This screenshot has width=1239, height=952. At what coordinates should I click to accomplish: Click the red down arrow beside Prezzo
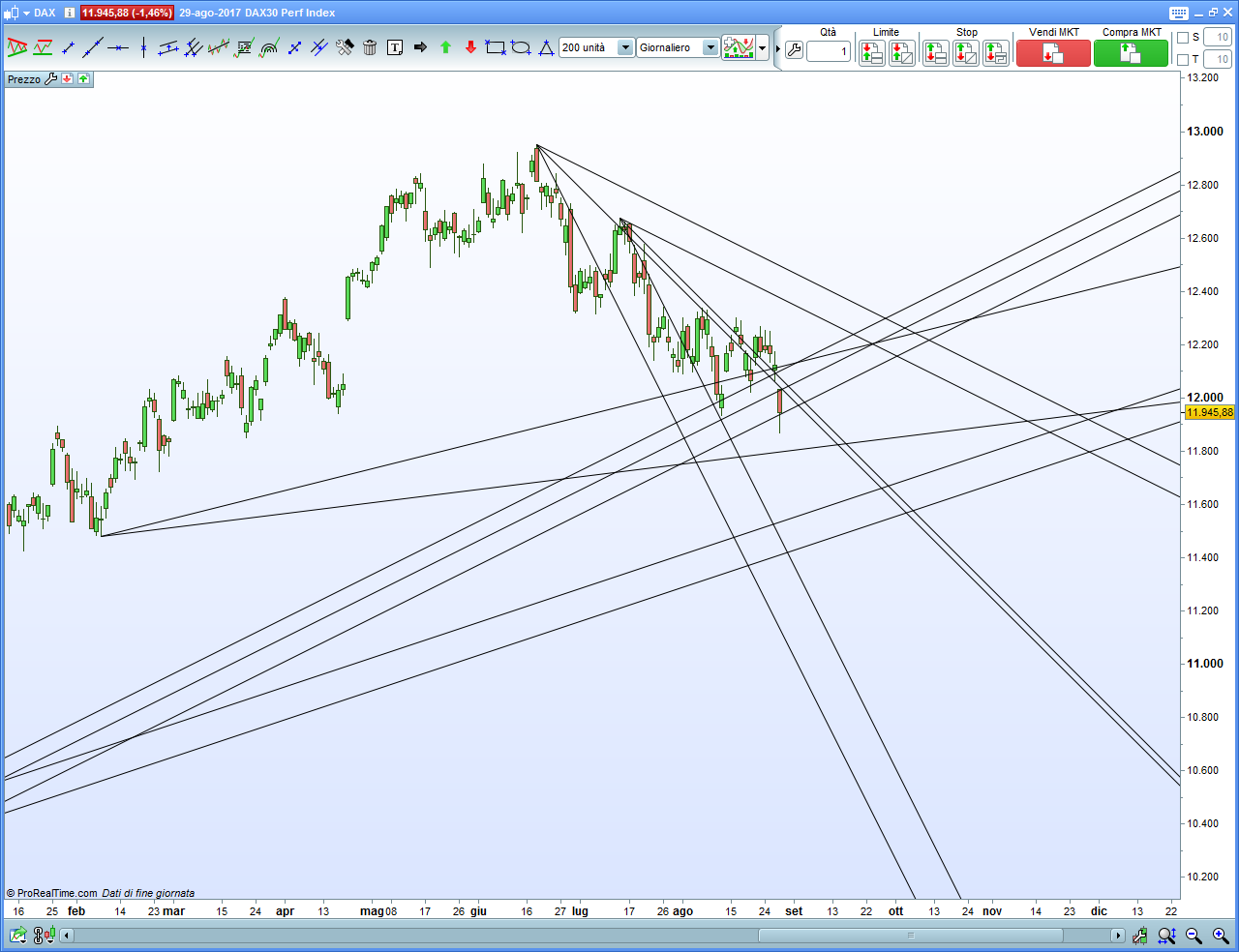pyautogui.click(x=67, y=79)
